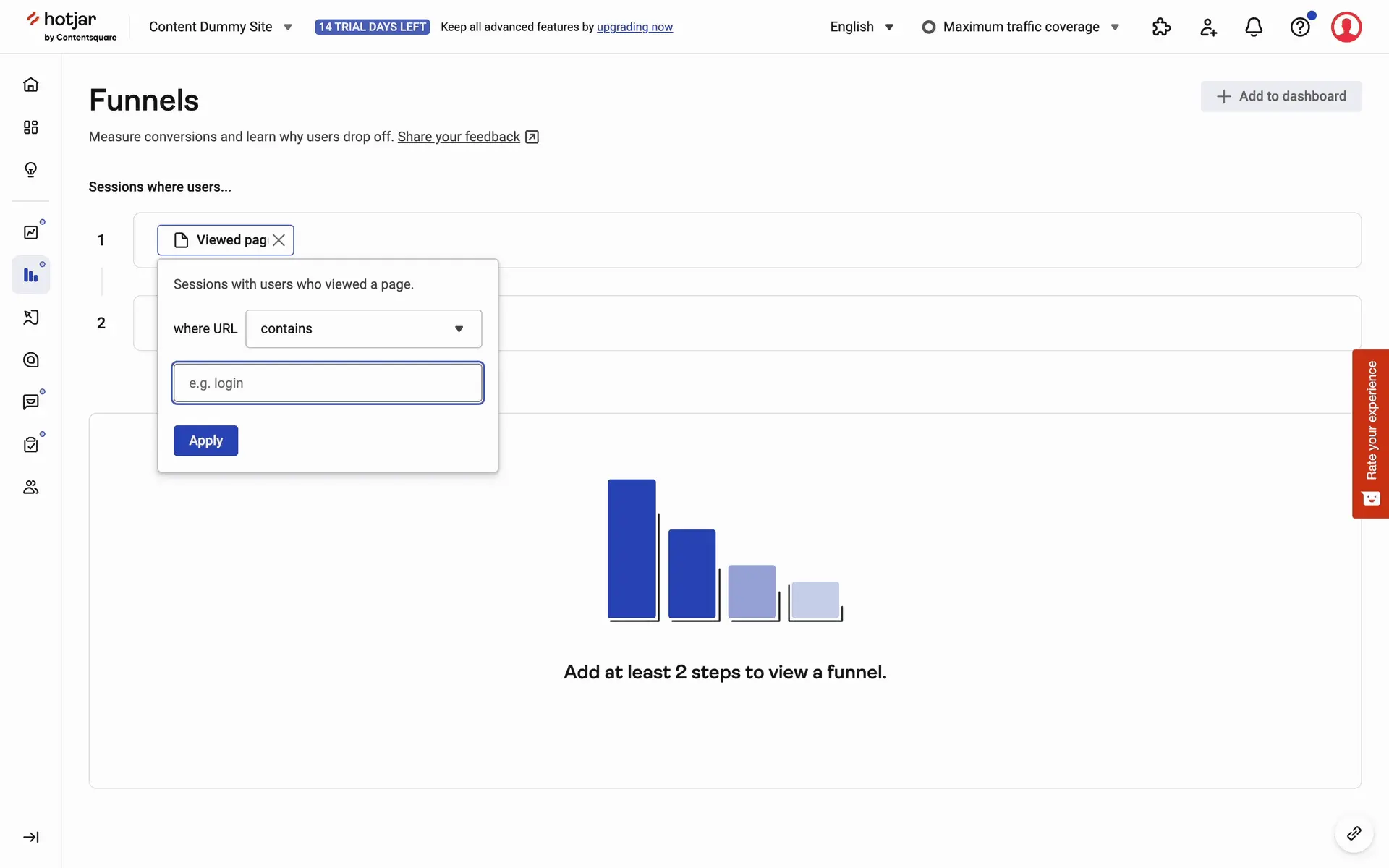This screenshot has height=868, width=1389.
Task: Remove the Viewed page step filter
Action: (x=279, y=240)
